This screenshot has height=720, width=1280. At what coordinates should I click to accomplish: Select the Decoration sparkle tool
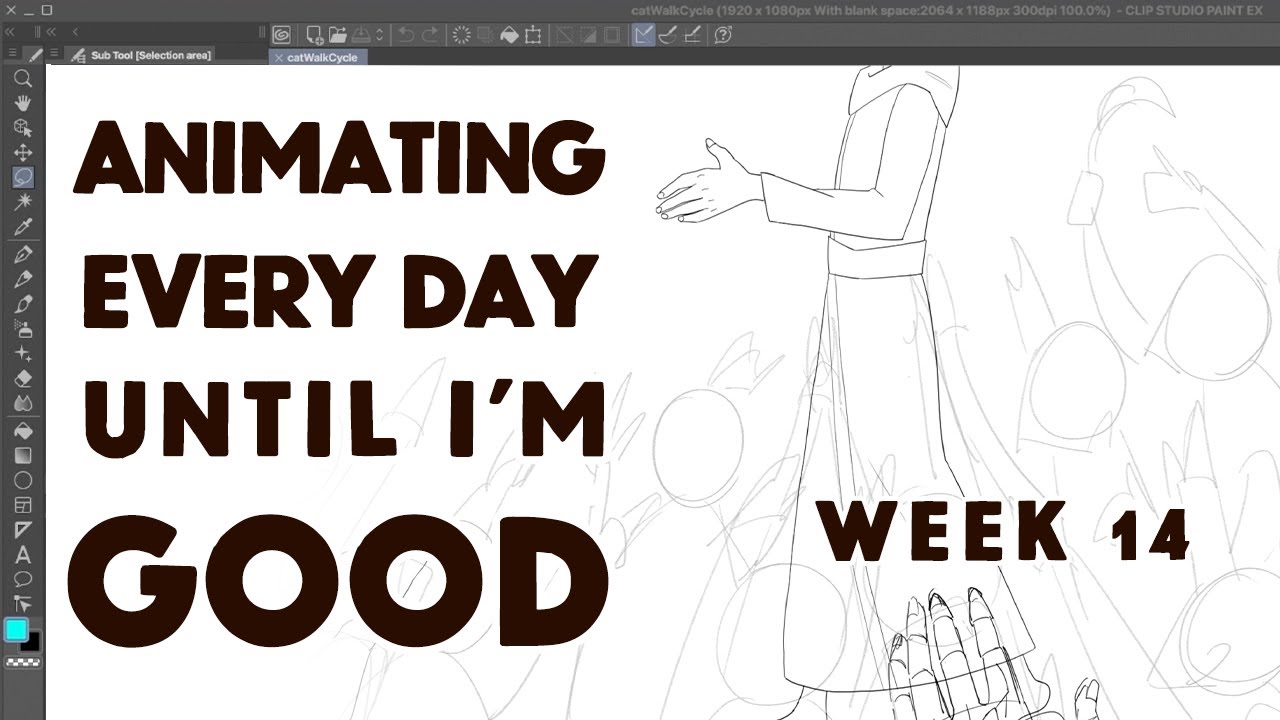23,354
